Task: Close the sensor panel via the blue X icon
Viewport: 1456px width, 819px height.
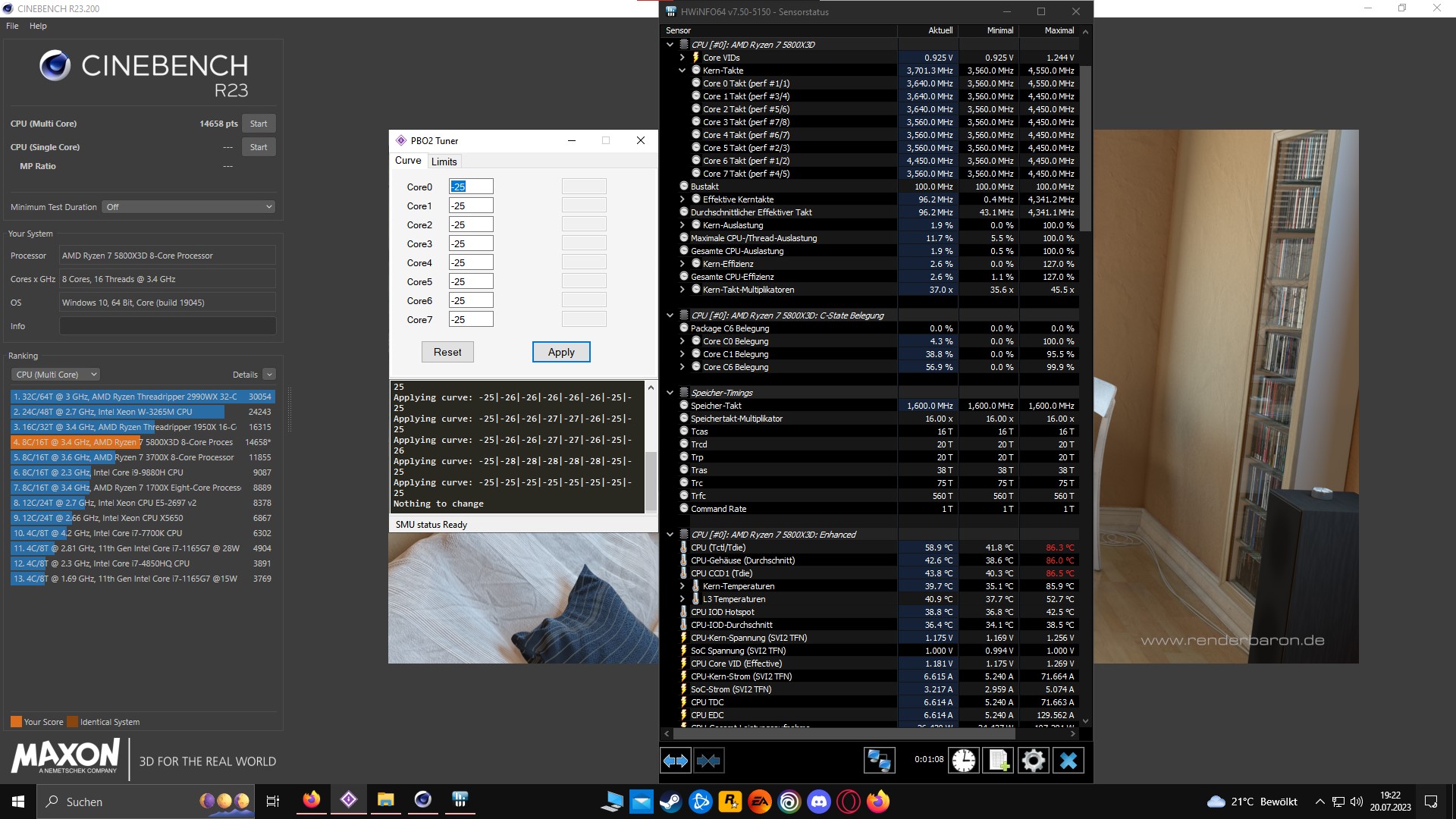Action: tap(1069, 760)
